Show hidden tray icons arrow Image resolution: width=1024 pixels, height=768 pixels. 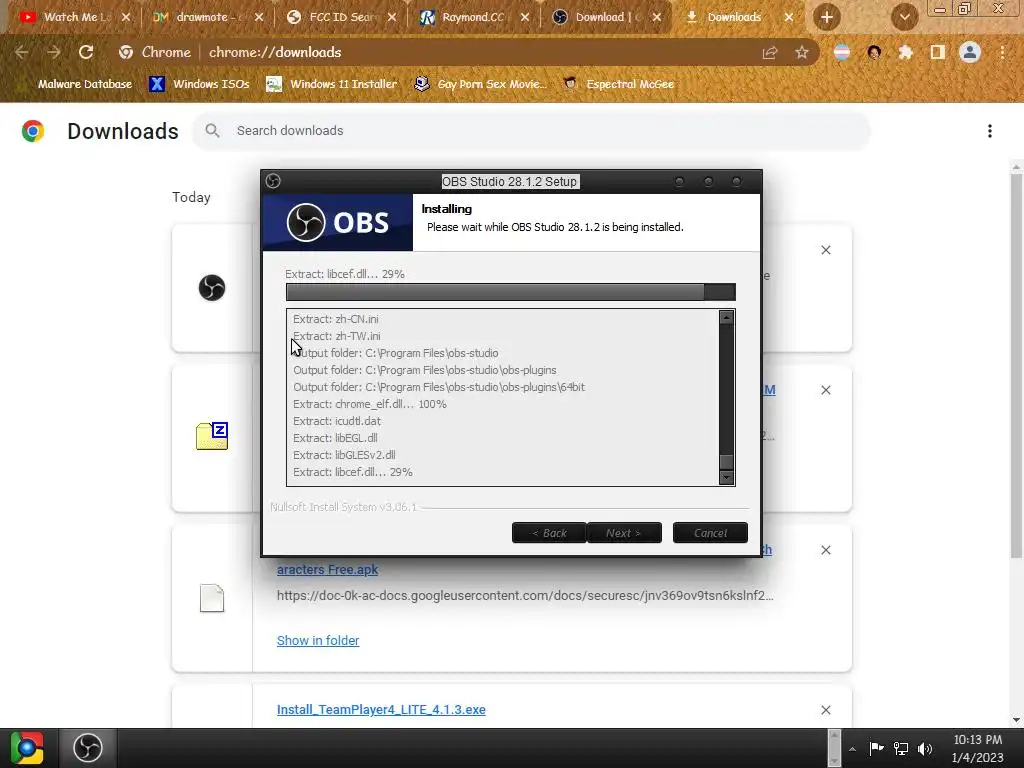point(852,749)
